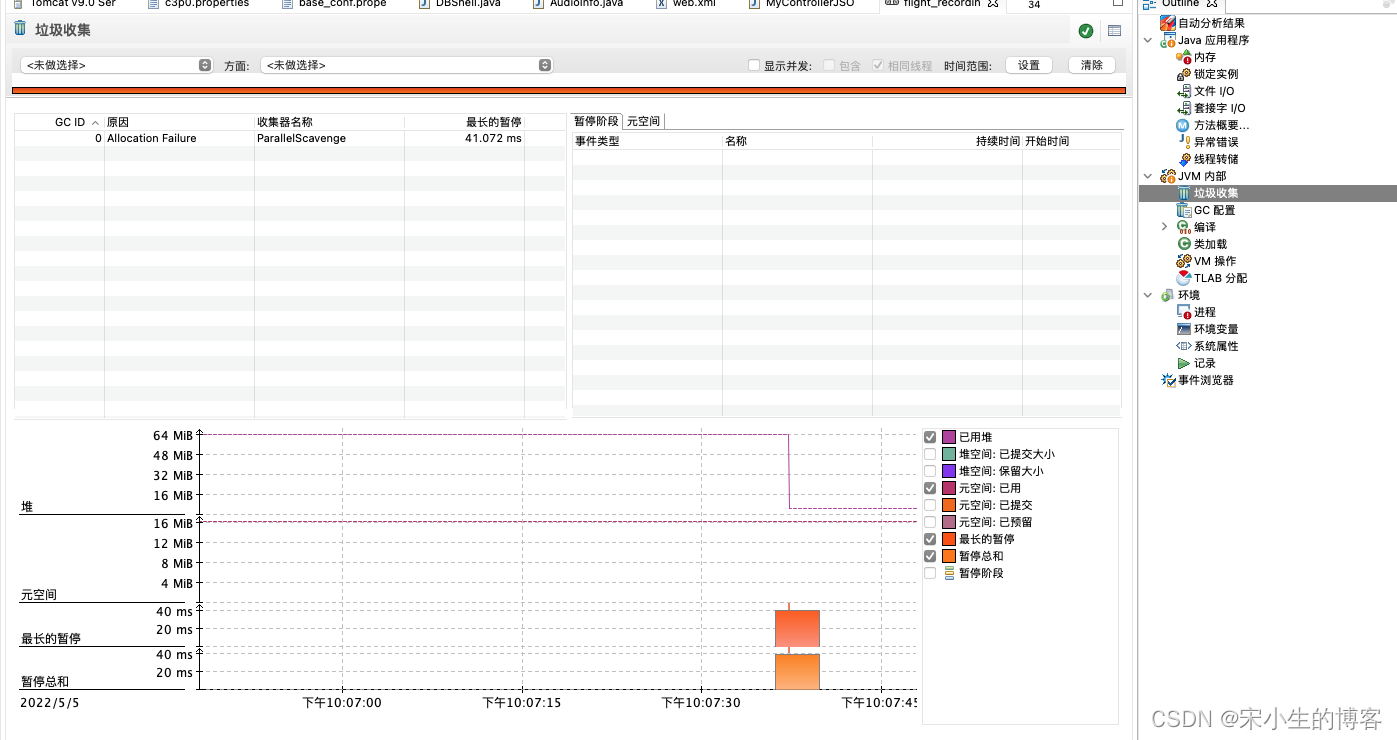This screenshot has height=740, width=1397.
Task: Switch to the 元空间 tab
Action: pyautogui.click(x=643, y=121)
